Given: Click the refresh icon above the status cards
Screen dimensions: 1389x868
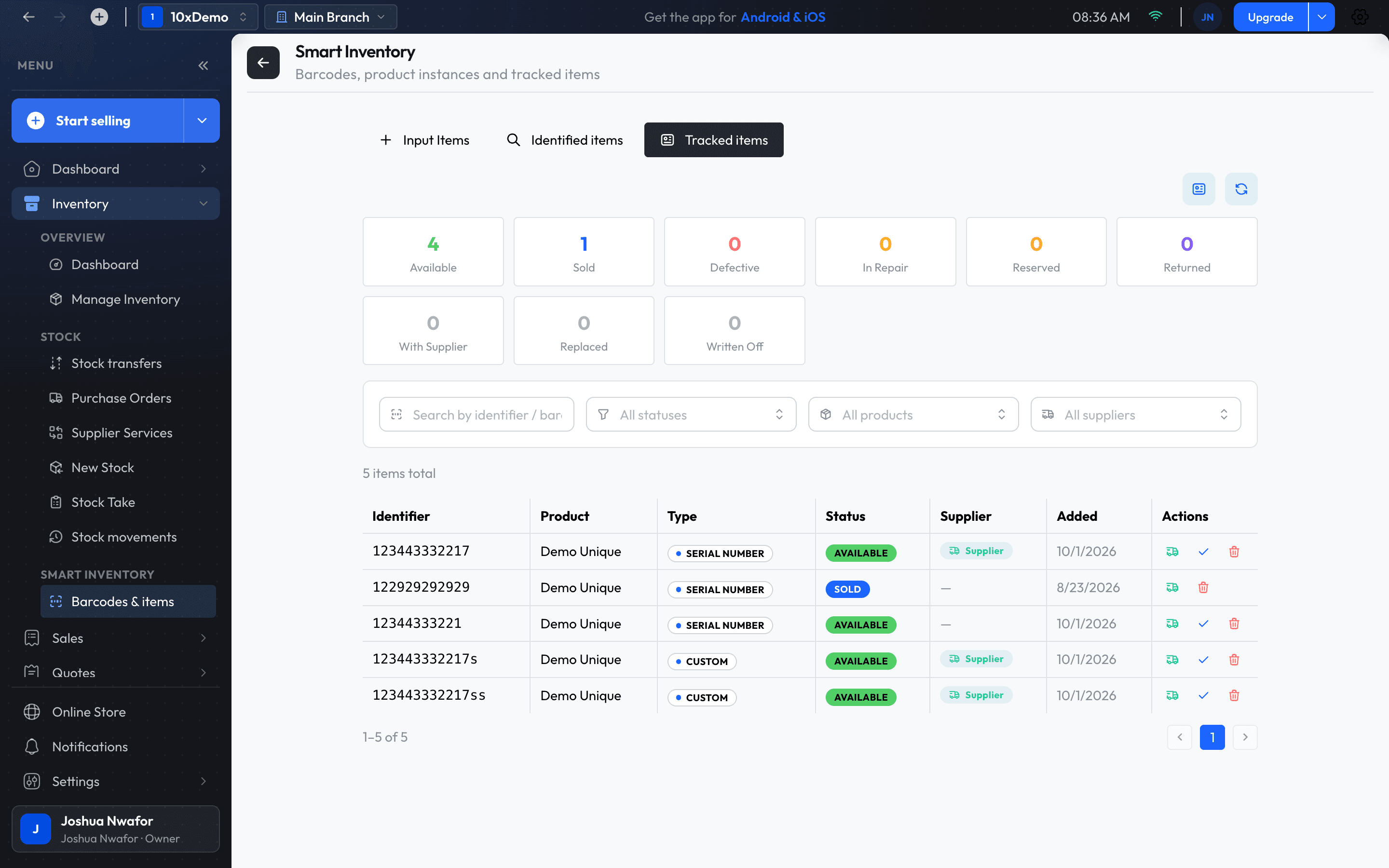Looking at the screenshot, I should [x=1241, y=189].
